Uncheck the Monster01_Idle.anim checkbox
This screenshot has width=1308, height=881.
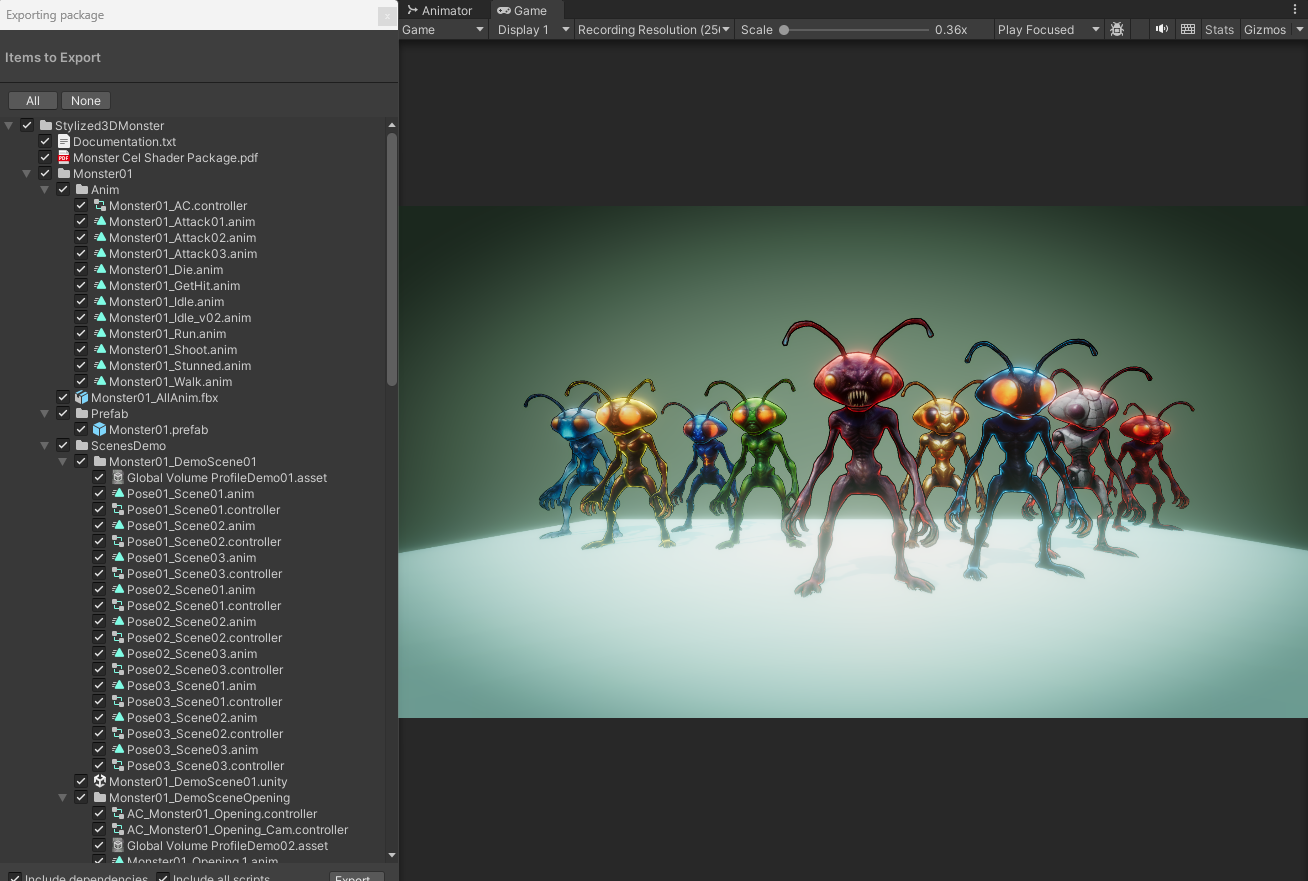coord(81,302)
